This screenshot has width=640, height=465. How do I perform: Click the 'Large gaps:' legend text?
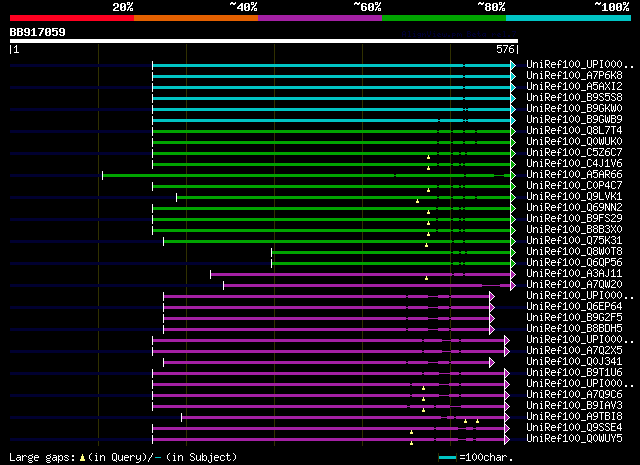(42, 458)
